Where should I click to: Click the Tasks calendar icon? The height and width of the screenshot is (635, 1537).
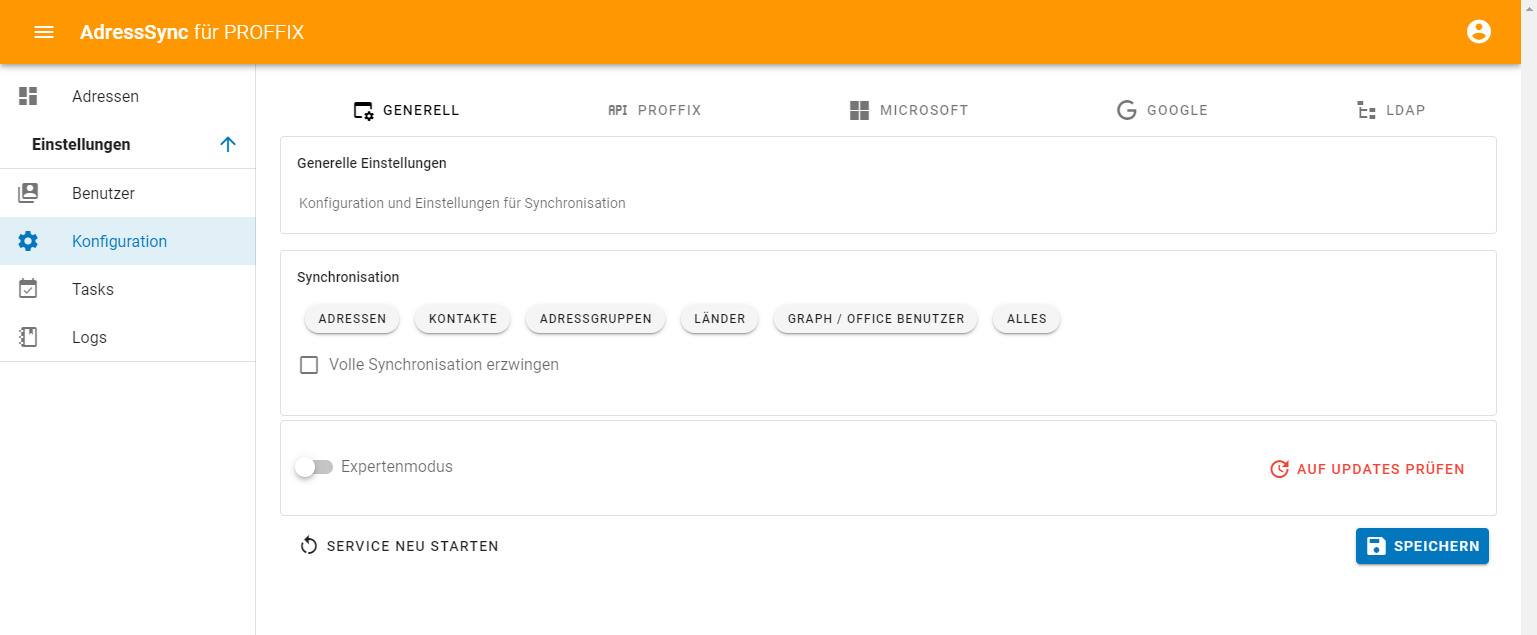(28, 289)
